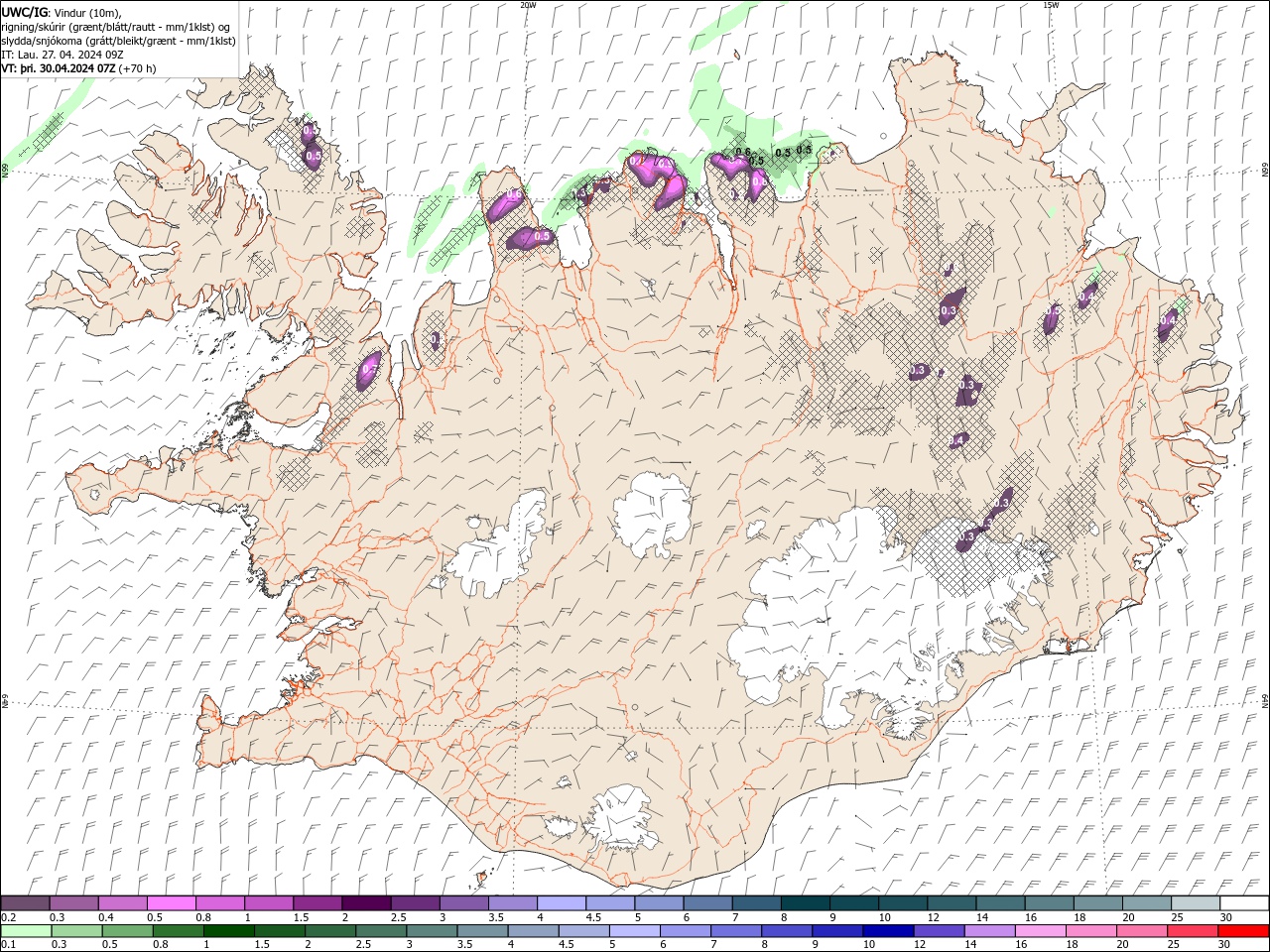Choose the pink 16 rain legend swatch
The image size is (1270, 952).
[x=1040, y=930]
